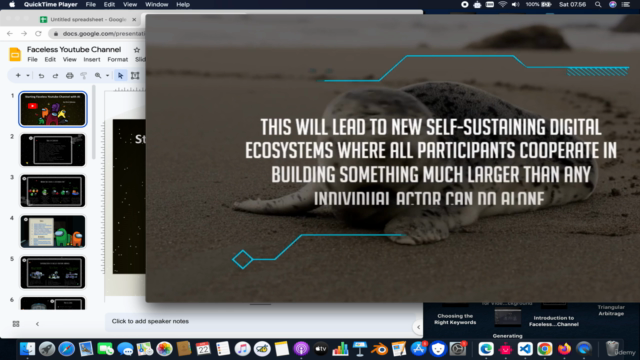The image size is (640, 360).
Task: Click the Wi-Fi icon in menu bar
Action: [503, 4]
